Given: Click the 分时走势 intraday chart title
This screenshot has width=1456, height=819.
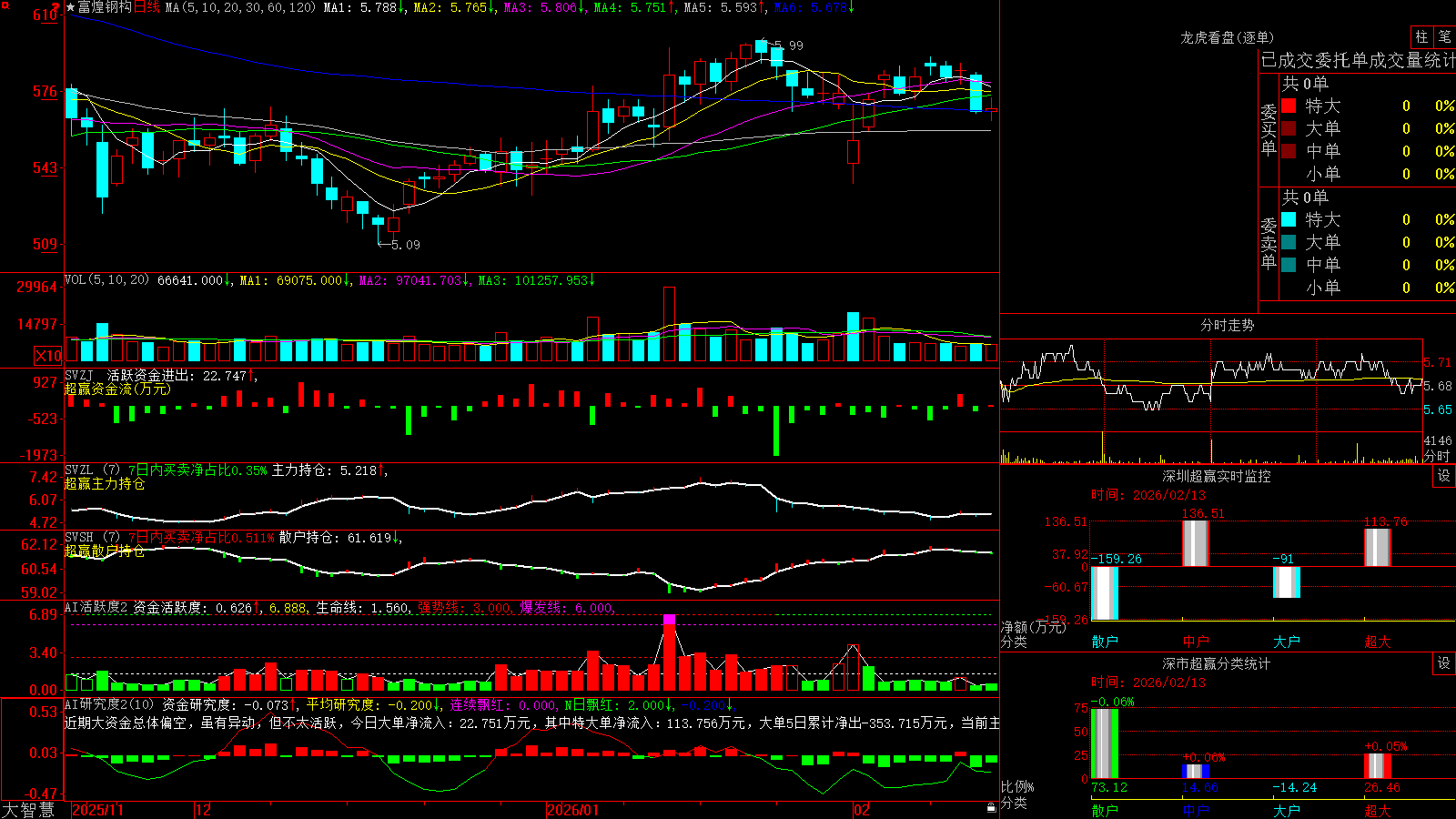Looking at the screenshot, I should click(x=1227, y=325).
